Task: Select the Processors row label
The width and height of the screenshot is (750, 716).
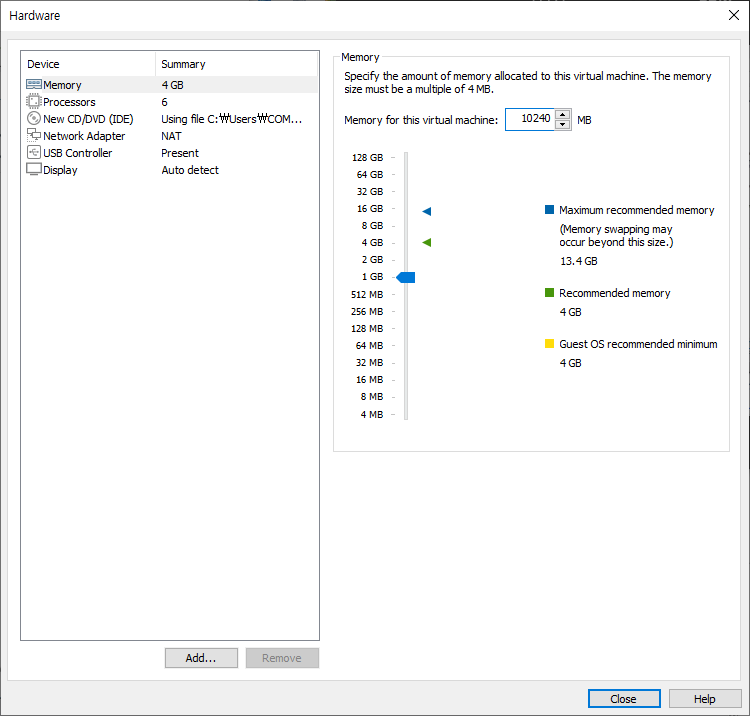Action: [69, 102]
